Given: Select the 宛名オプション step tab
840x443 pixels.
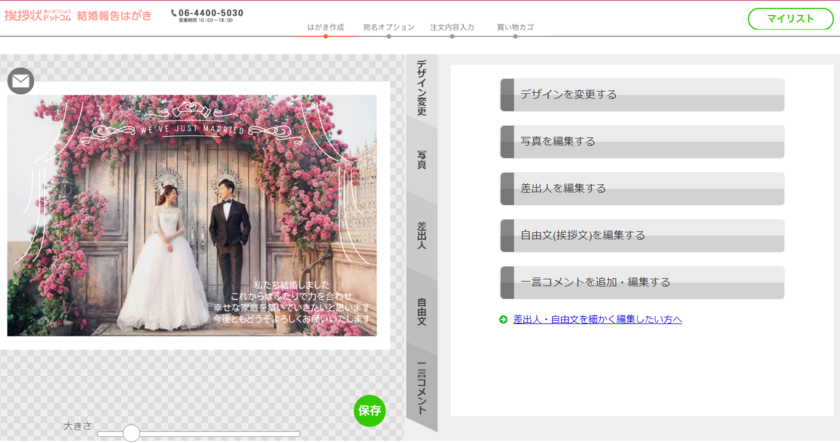Looking at the screenshot, I should coord(388,27).
